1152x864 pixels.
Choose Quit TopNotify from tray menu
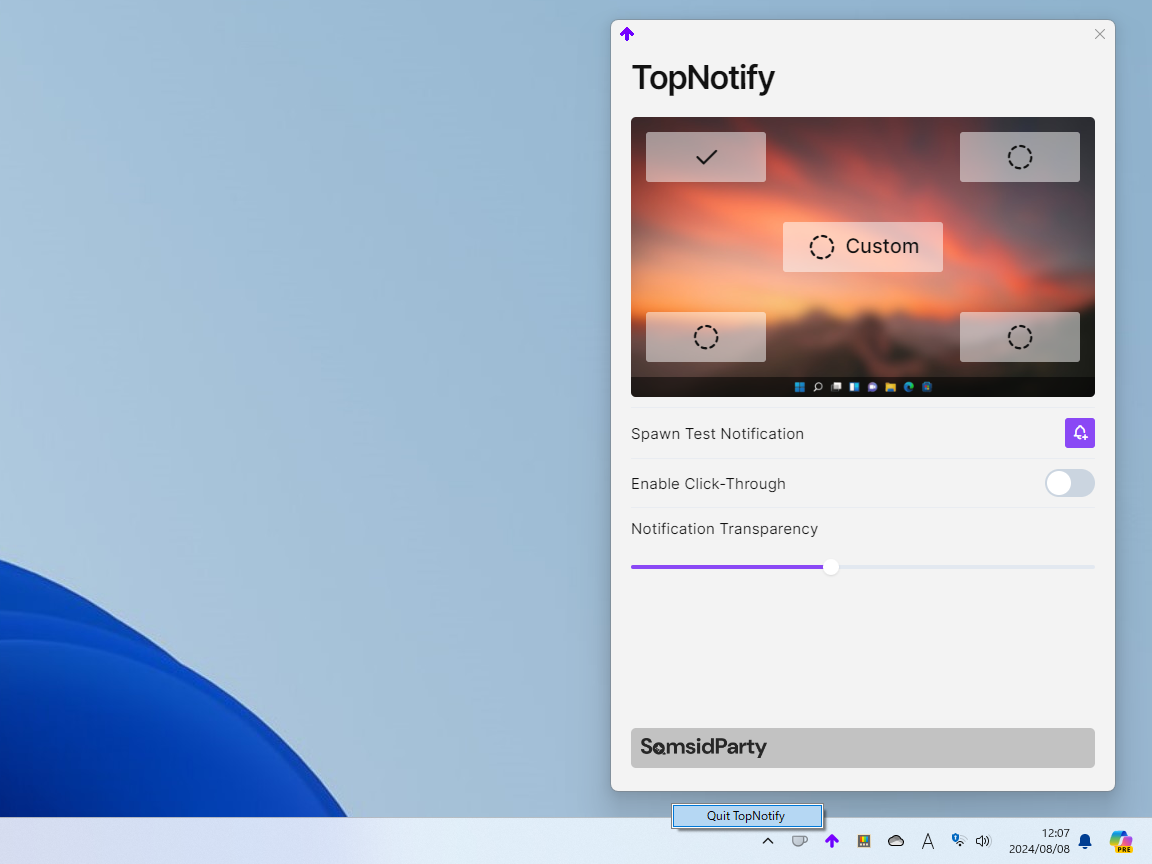[746, 816]
